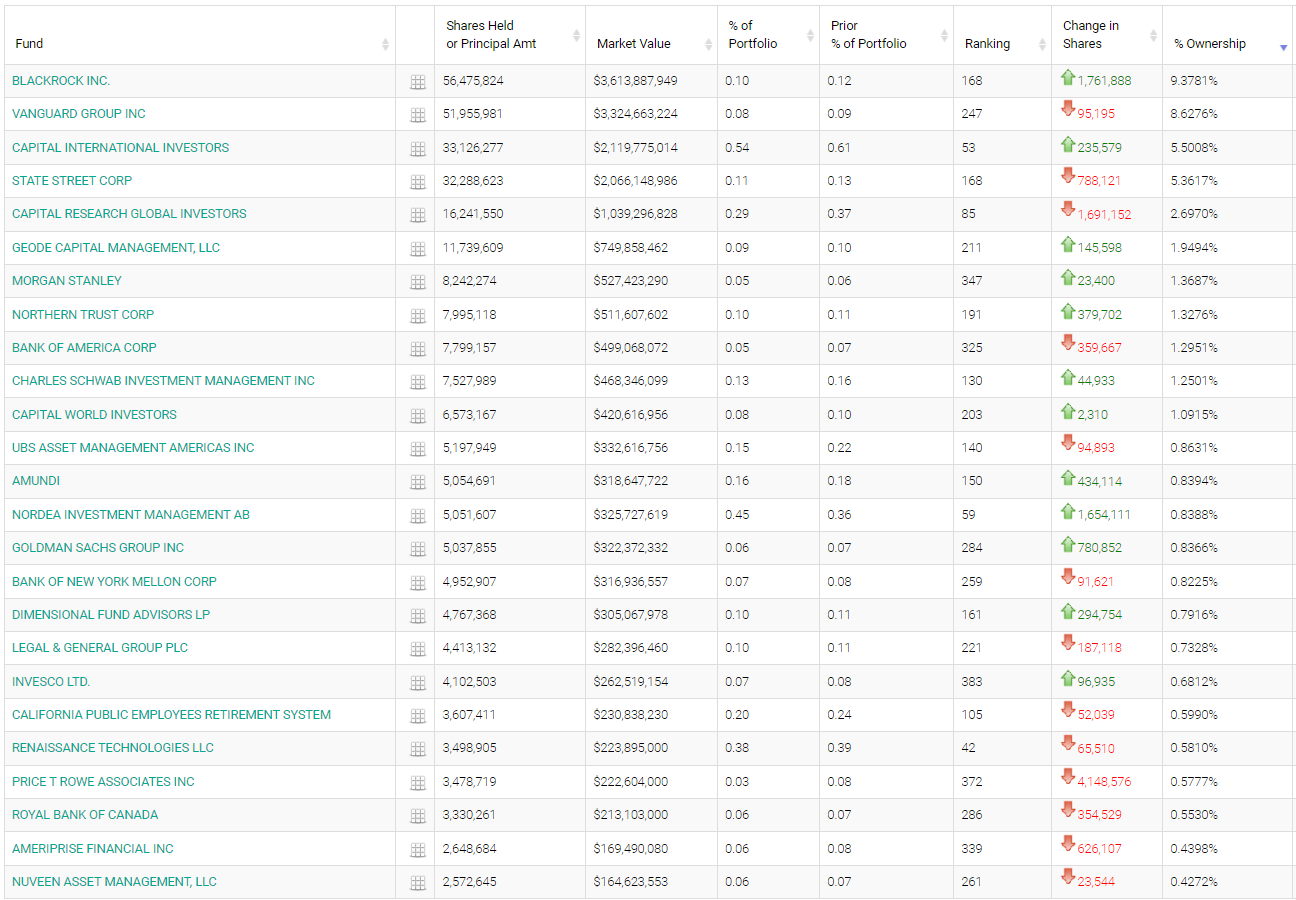
Task: Open grid icon for NORDEA INVESTMENT MANAGEMENT AB
Action: click(418, 516)
